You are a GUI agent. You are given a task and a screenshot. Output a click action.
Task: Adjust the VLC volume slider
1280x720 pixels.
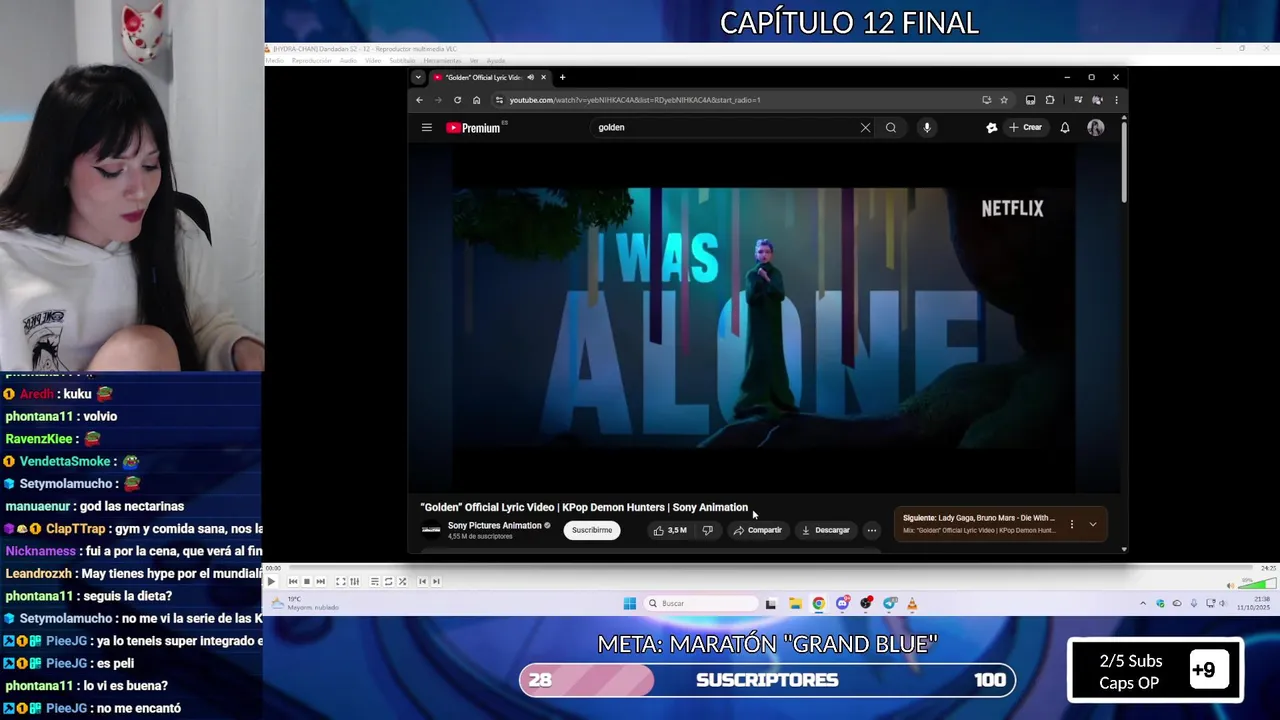pos(1257,584)
